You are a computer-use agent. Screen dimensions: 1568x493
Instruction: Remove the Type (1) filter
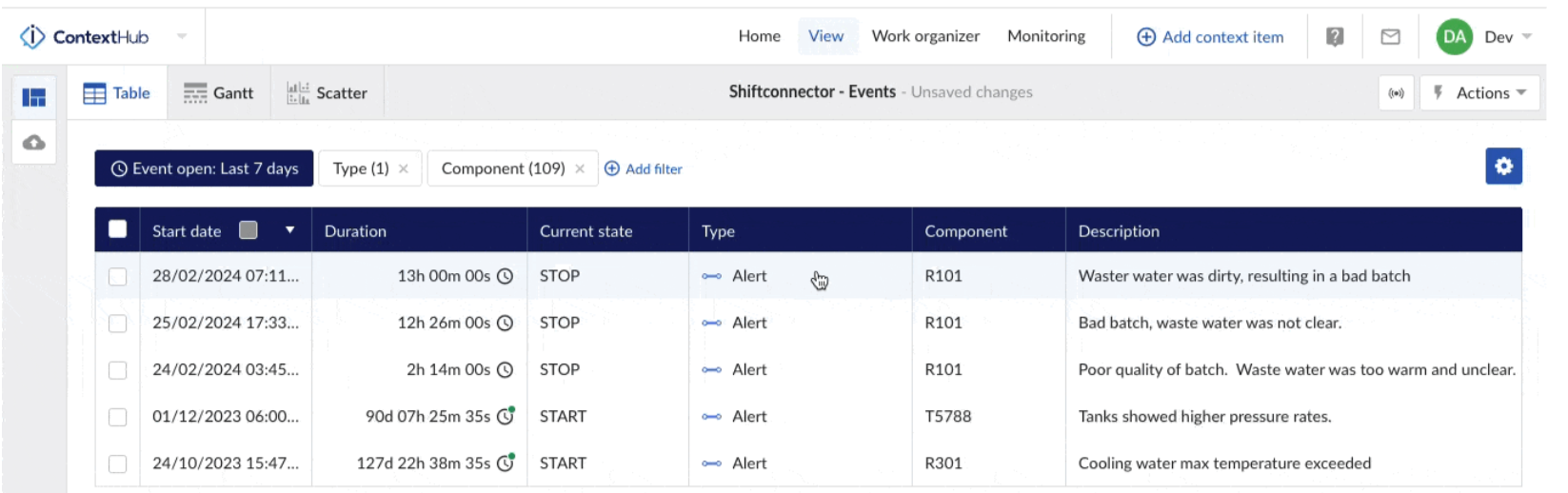[404, 168]
